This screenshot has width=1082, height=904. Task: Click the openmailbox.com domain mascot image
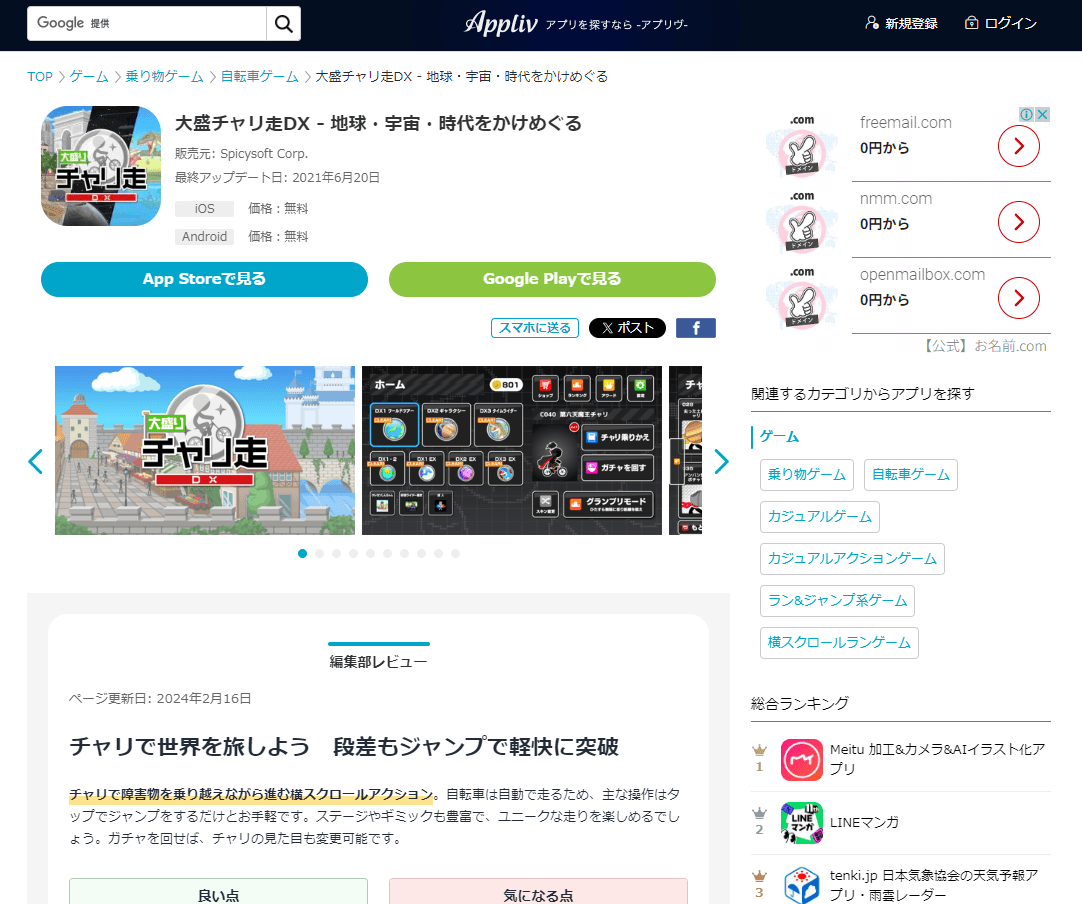[802, 298]
